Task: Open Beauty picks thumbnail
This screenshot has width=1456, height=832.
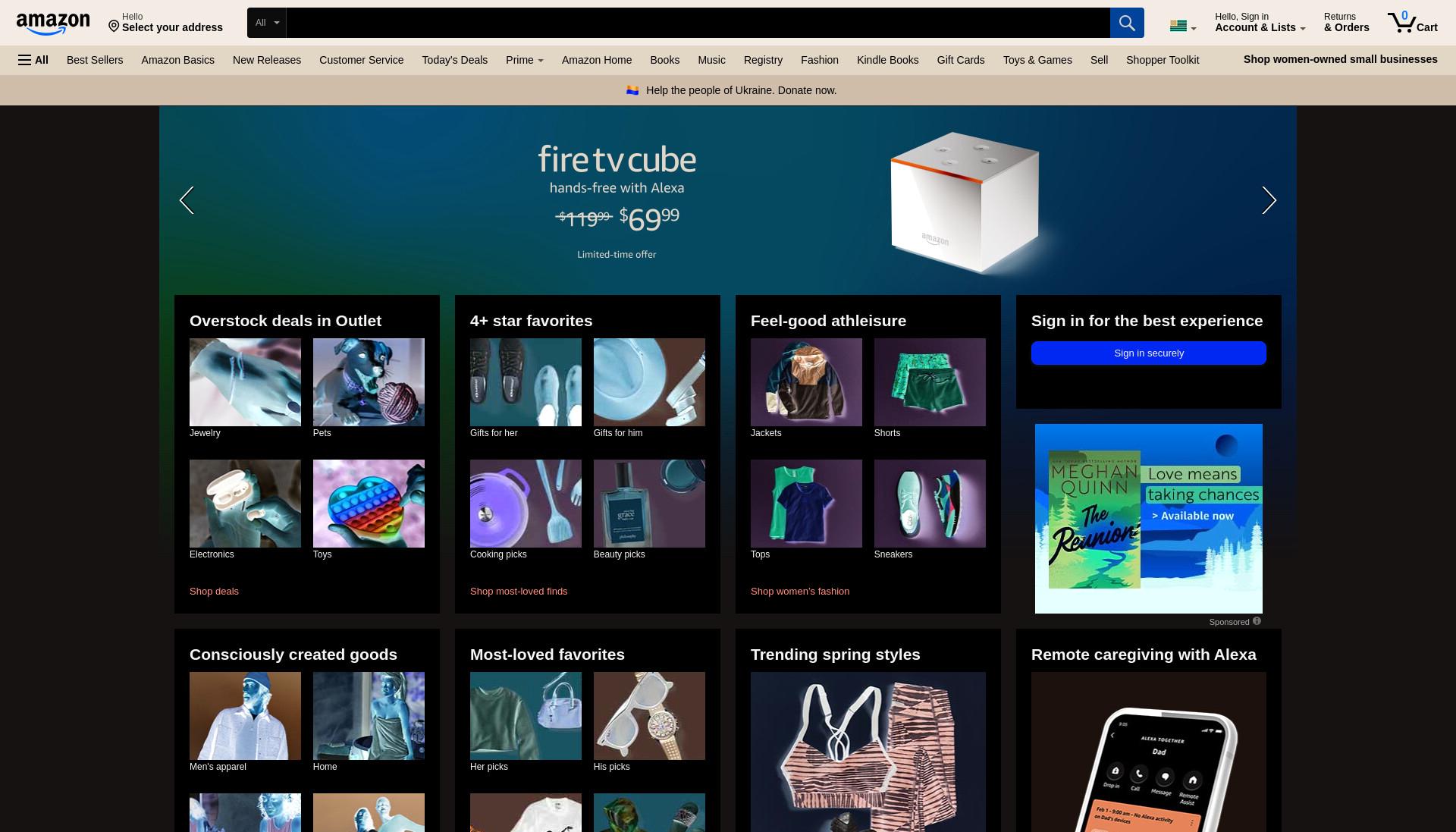Action: click(649, 504)
